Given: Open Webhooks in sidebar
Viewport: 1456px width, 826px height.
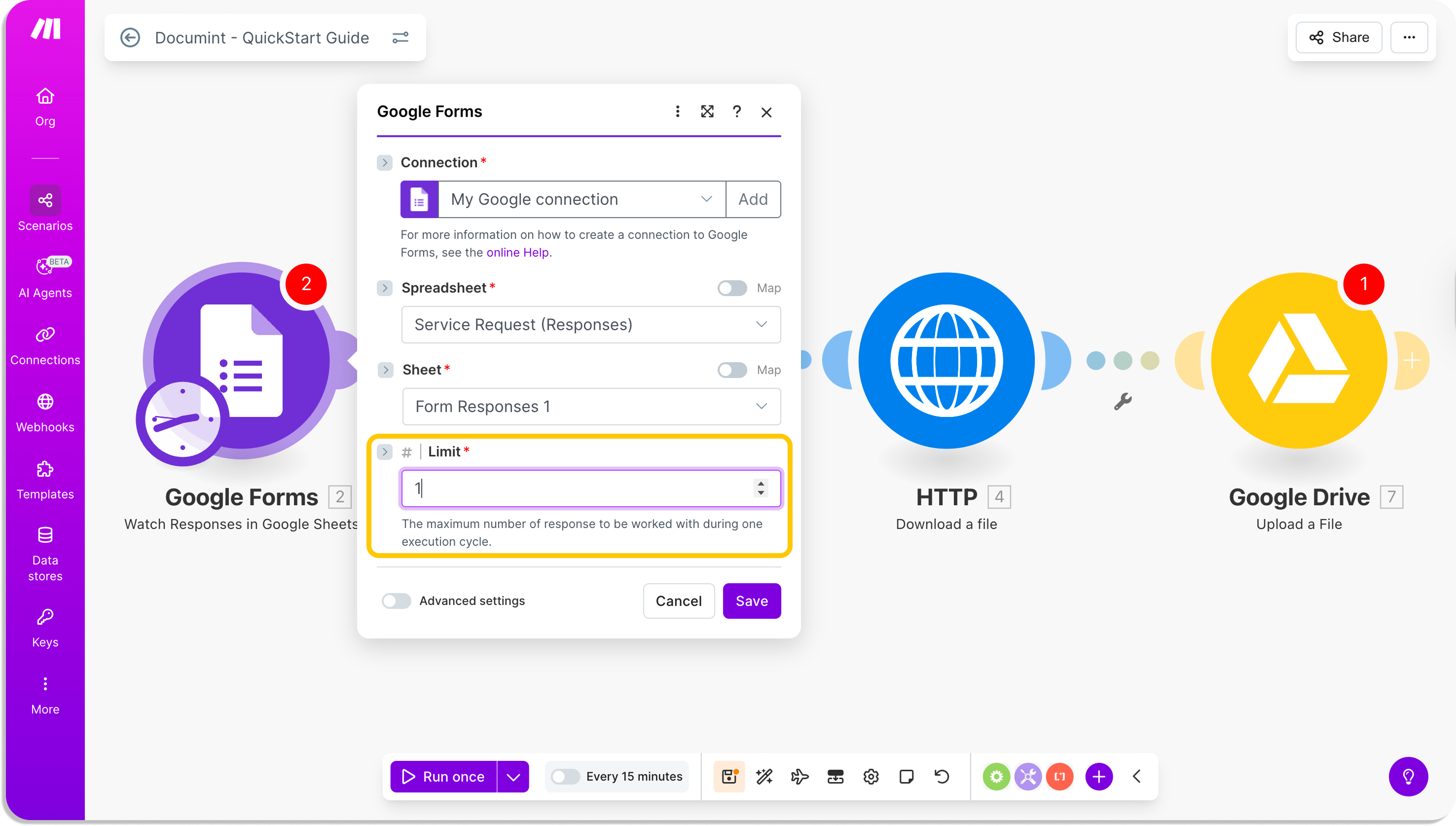Looking at the screenshot, I should click(45, 413).
